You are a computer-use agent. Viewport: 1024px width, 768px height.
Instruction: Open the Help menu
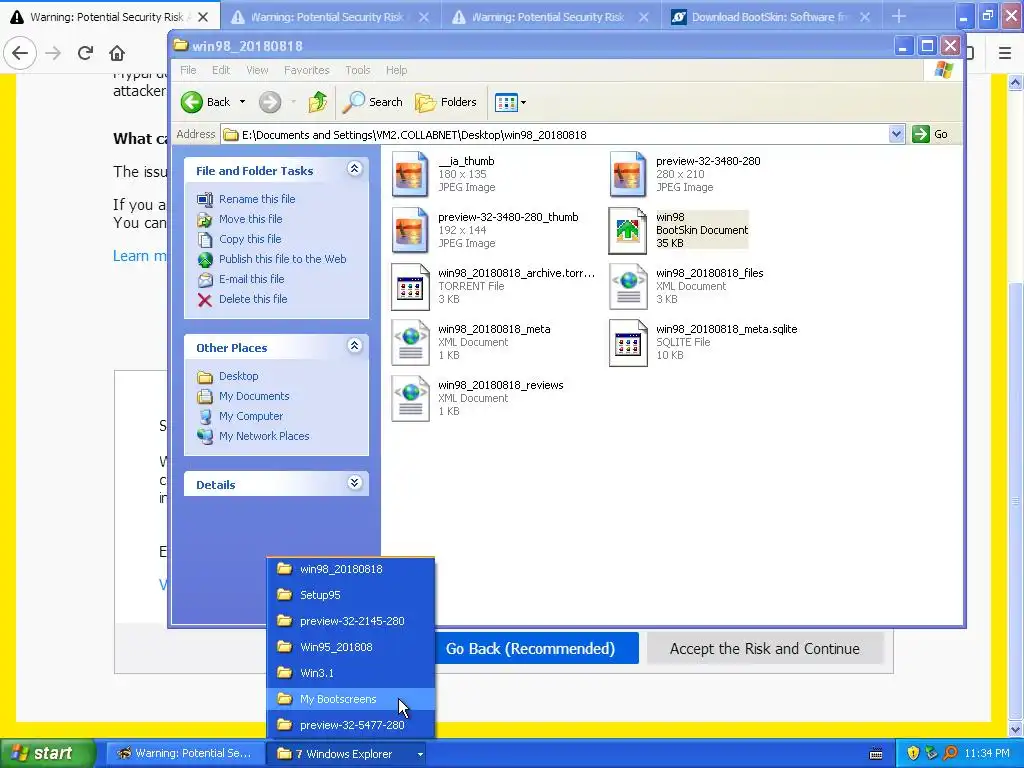pos(396,70)
